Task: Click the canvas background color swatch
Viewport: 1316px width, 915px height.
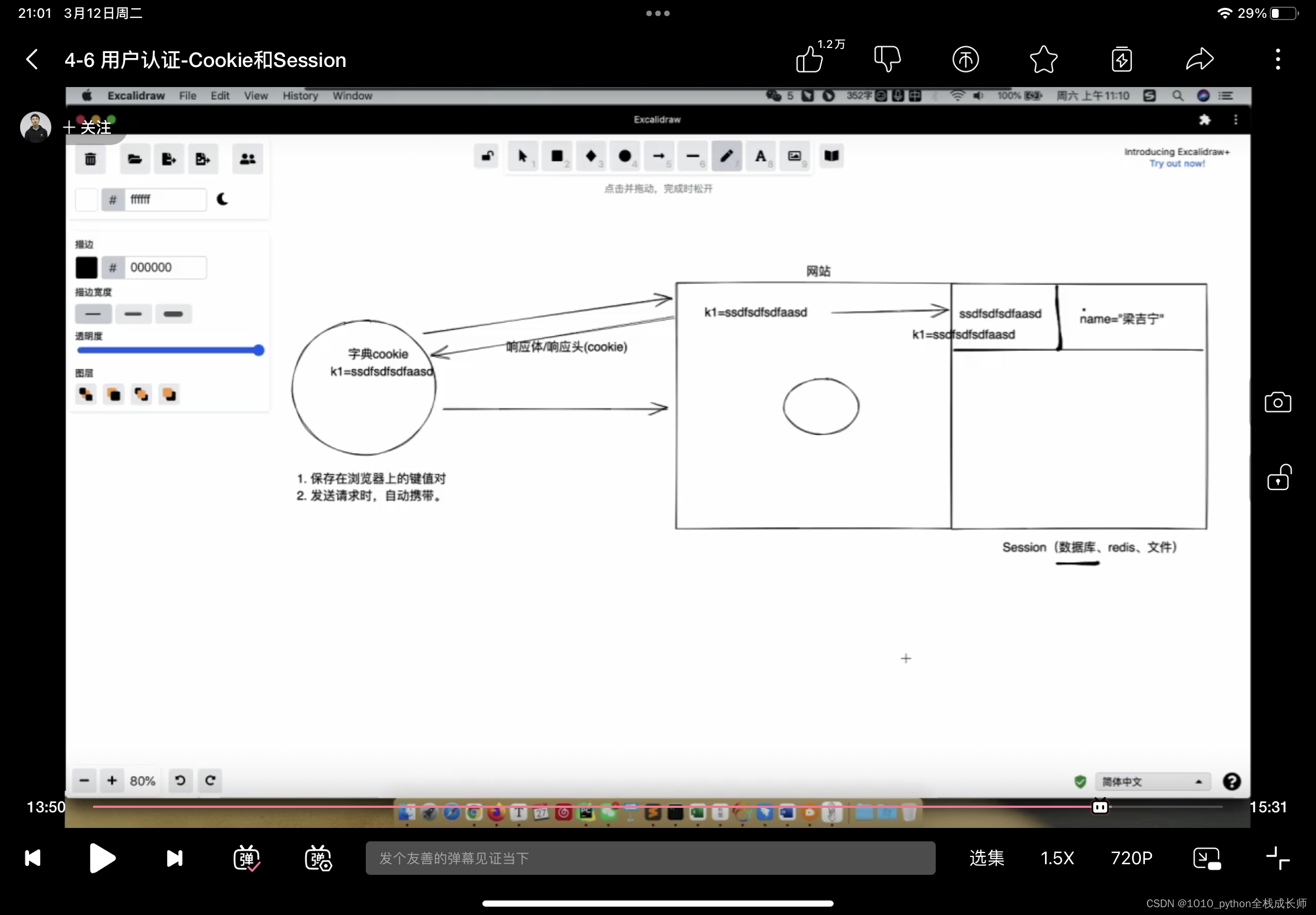Action: coord(86,199)
